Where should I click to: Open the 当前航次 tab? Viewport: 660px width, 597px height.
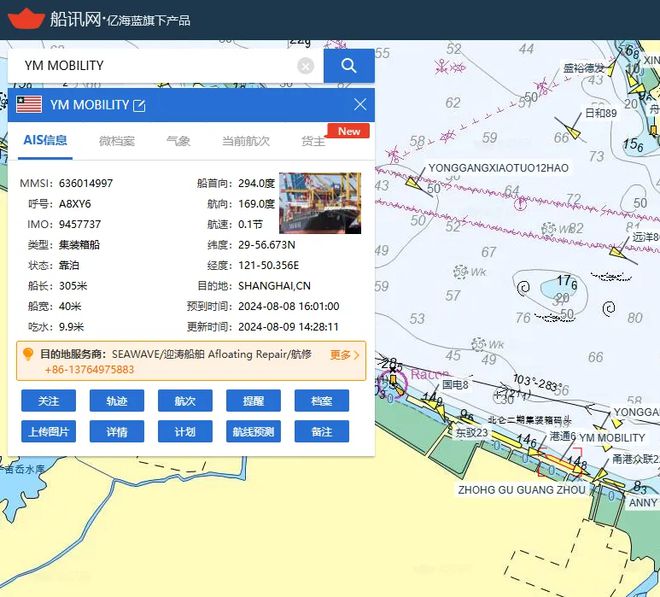click(x=246, y=141)
